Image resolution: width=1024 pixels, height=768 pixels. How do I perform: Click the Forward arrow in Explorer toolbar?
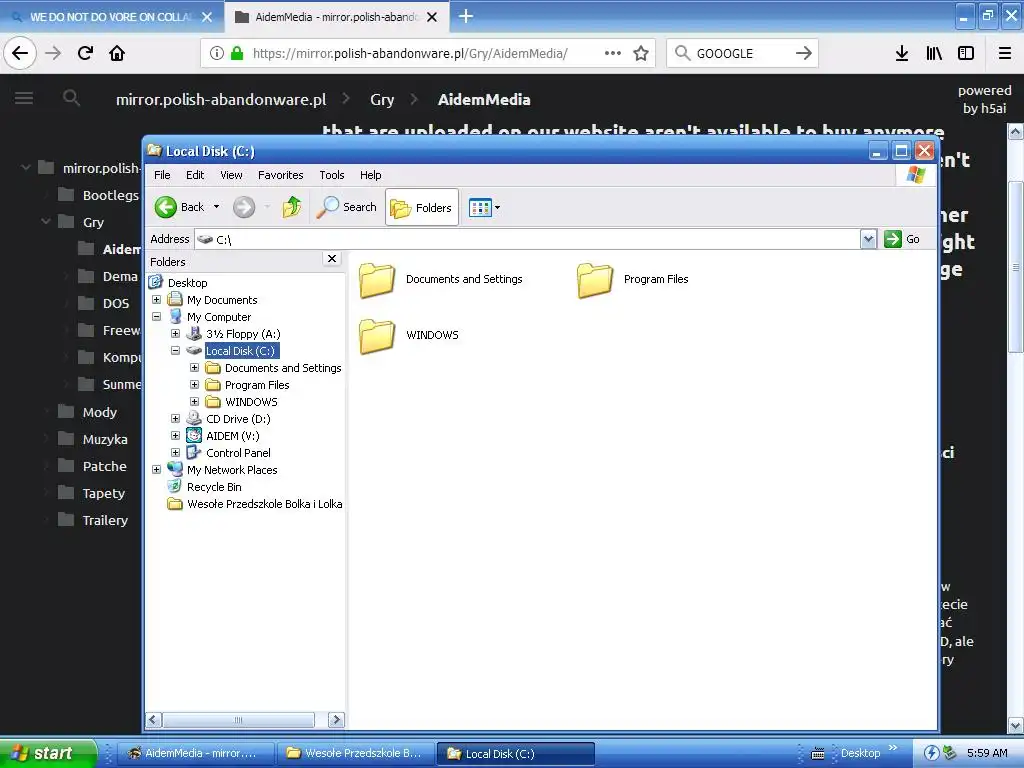pos(244,207)
